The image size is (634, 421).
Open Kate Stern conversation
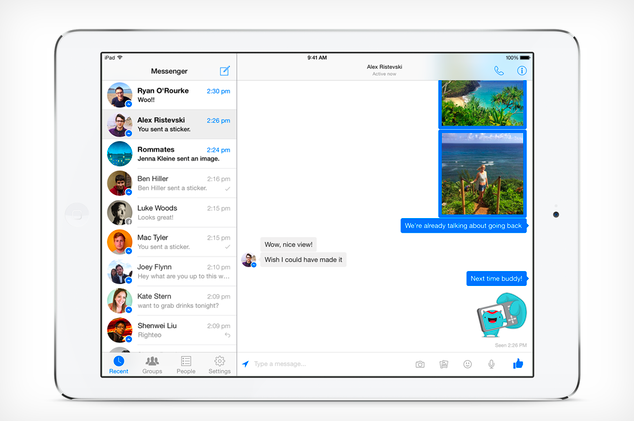coord(170,300)
